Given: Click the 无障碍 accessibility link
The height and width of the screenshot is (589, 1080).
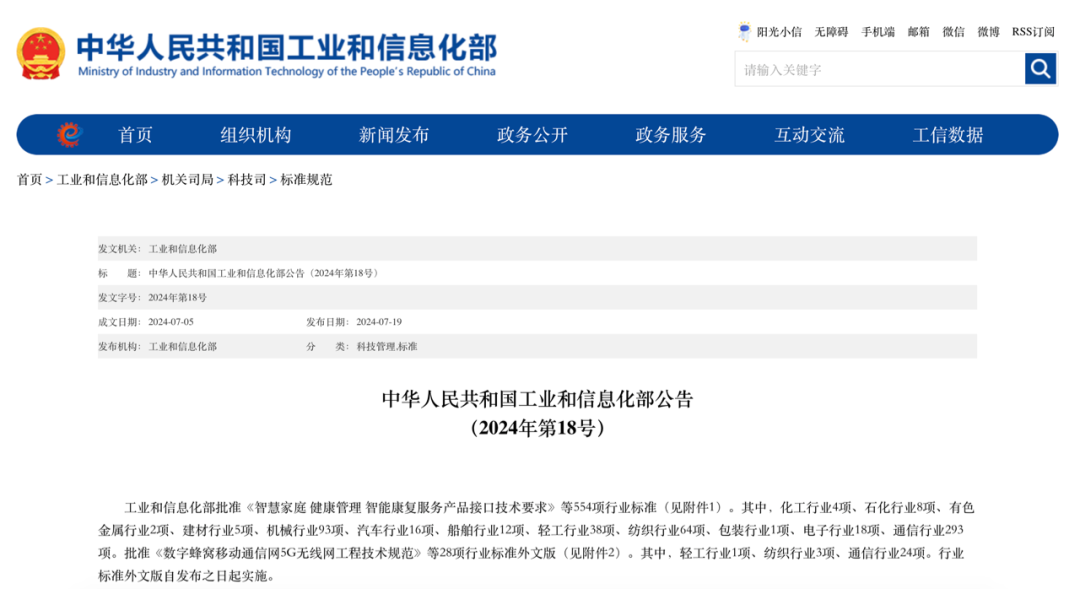Looking at the screenshot, I should coord(831,32).
